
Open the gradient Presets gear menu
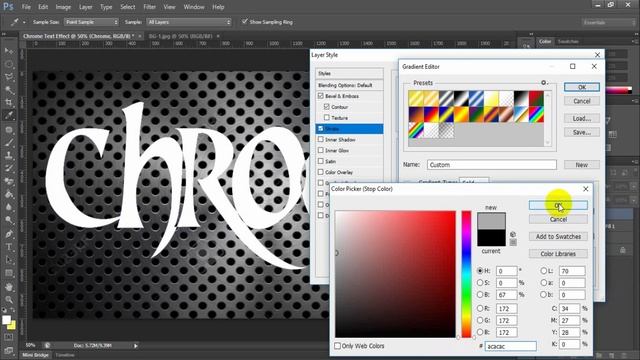pos(544,83)
